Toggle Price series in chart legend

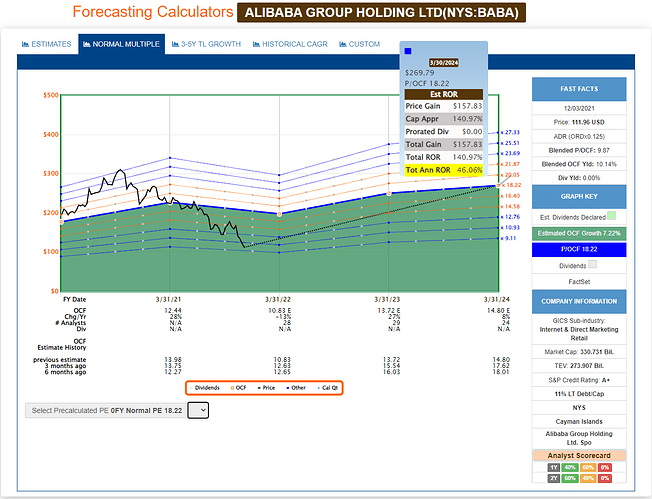(267, 388)
